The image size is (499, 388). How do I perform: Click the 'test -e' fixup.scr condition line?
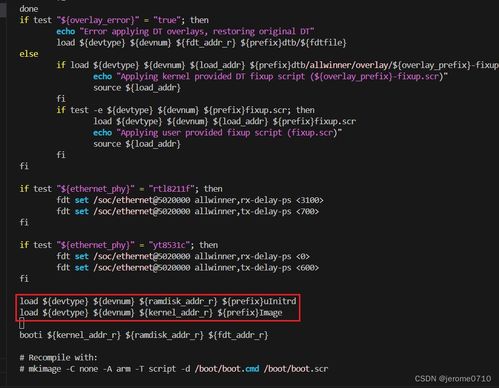tap(185, 110)
